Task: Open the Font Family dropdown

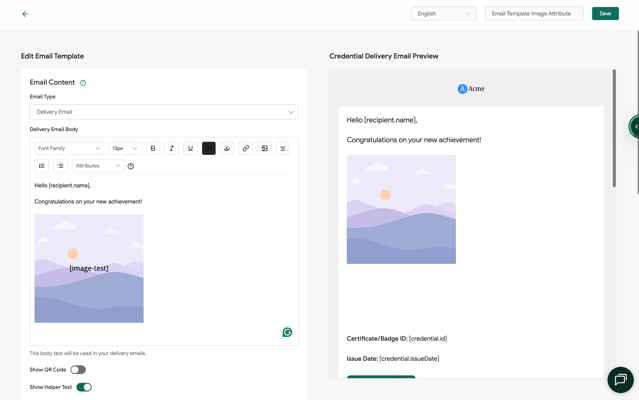Action: click(69, 148)
